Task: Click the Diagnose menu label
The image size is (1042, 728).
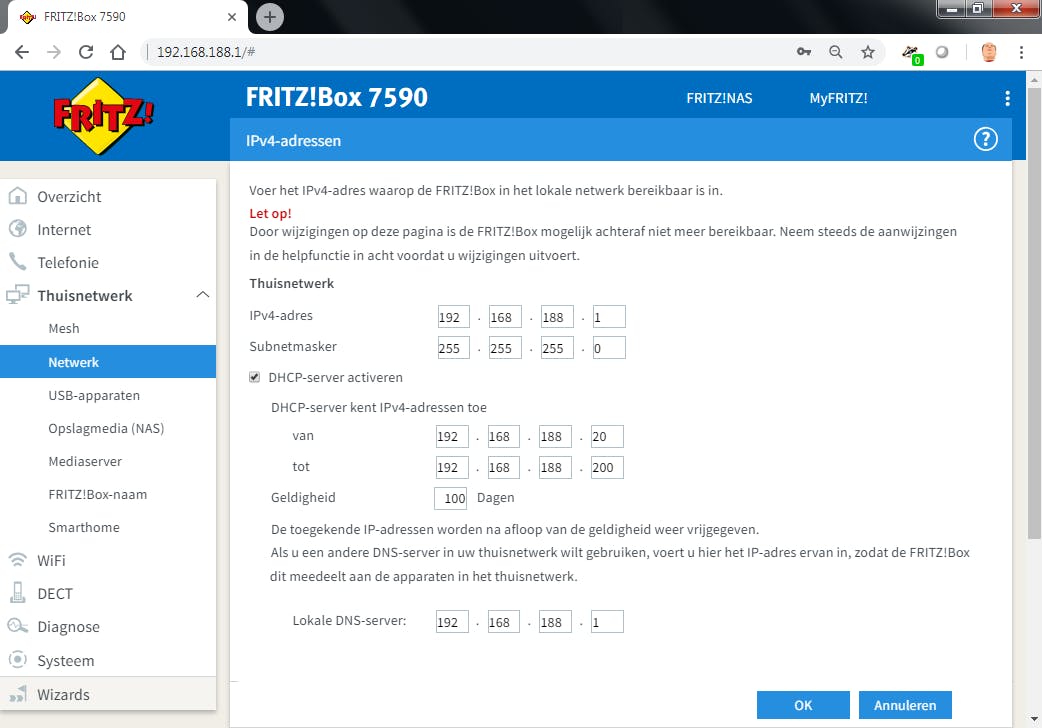Action: click(x=68, y=627)
